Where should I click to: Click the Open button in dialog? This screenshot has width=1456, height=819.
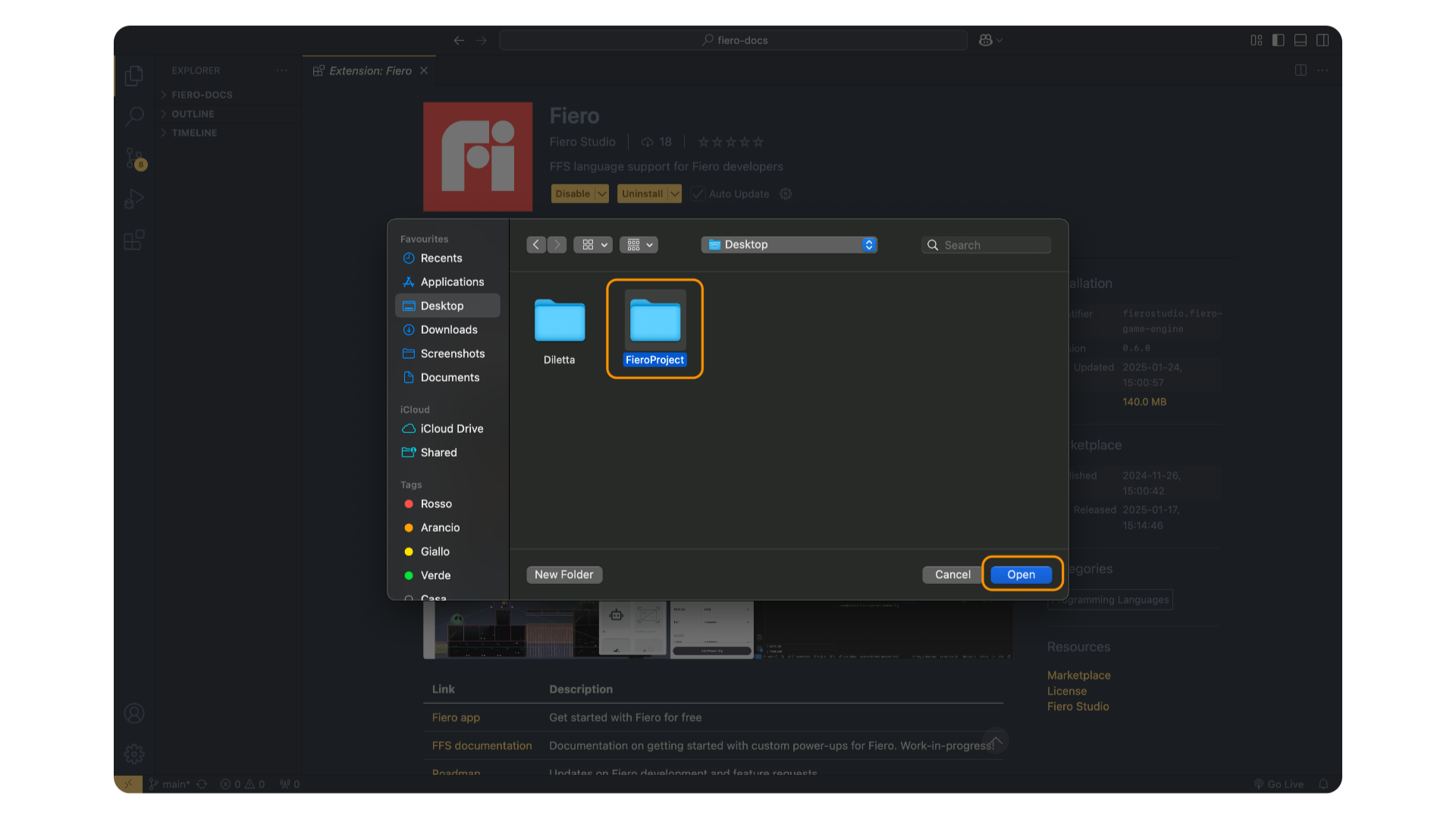[1021, 575]
